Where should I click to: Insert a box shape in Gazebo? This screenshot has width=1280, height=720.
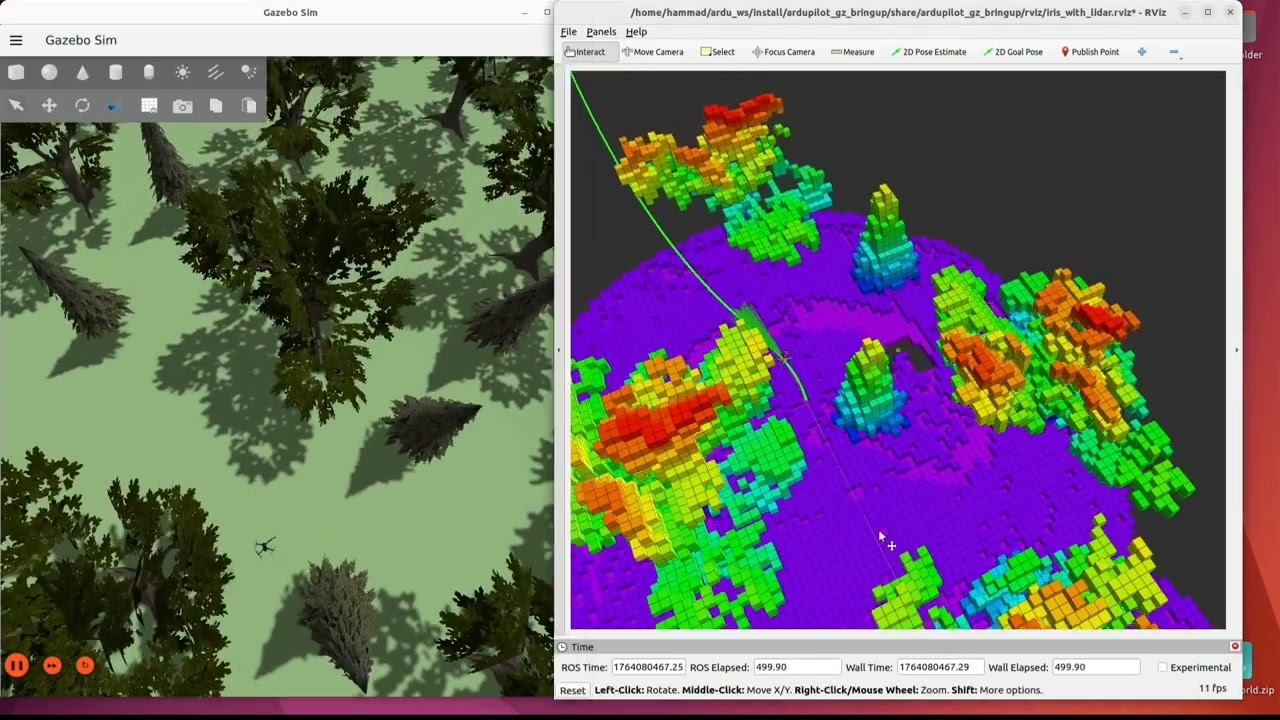pyautogui.click(x=16, y=72)
